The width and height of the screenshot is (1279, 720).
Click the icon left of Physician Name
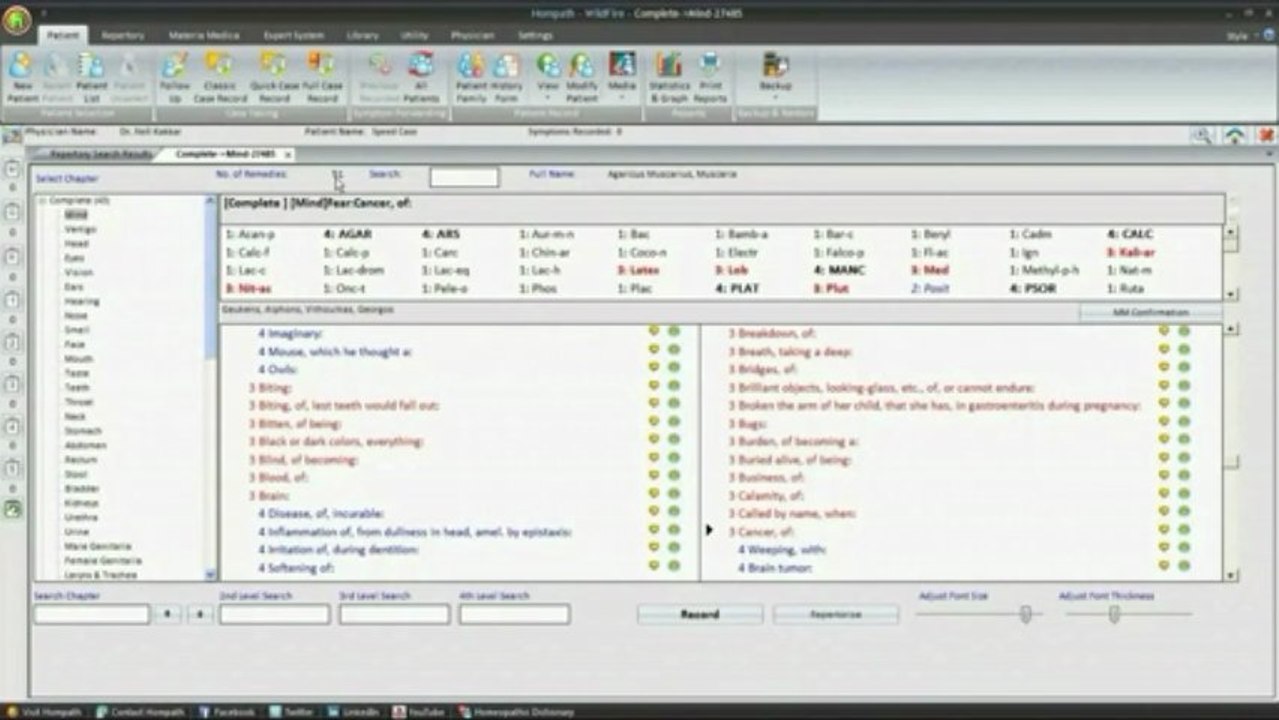point(12,134)
